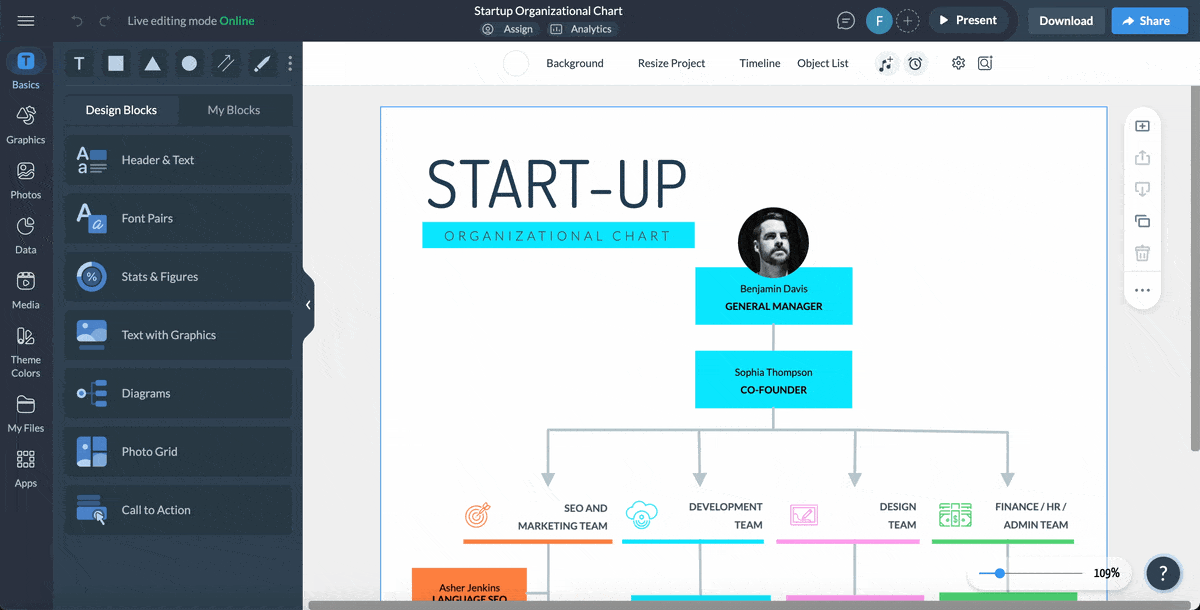Delete the page using the trash icon

[x=1142, y=253]
